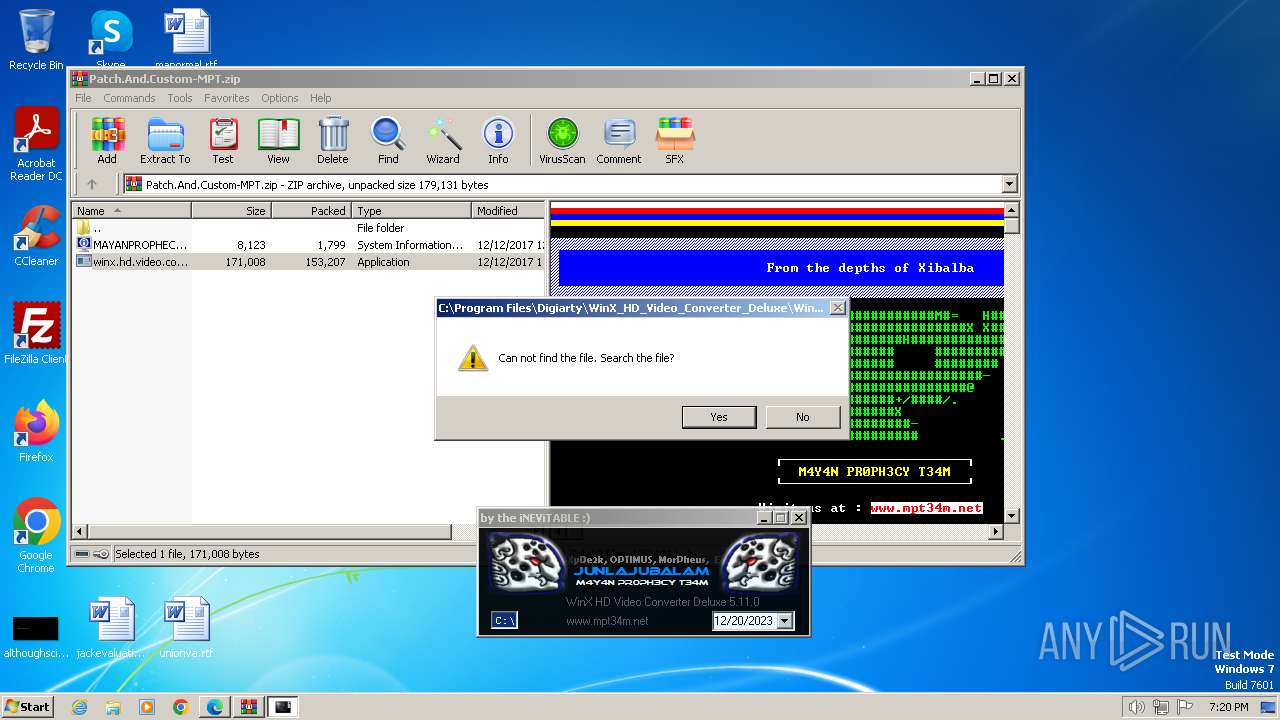Select the parent folder '..' row

point(309,228)
